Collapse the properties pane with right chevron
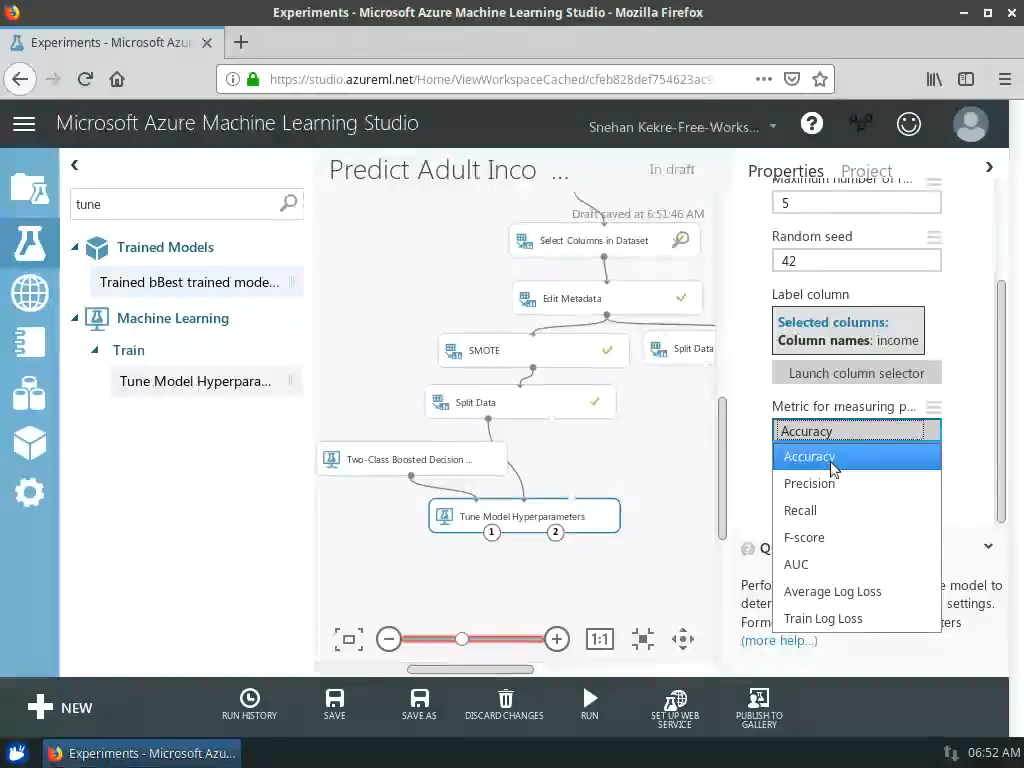The width and height of the screenshot is (1024, 768). 989,168
